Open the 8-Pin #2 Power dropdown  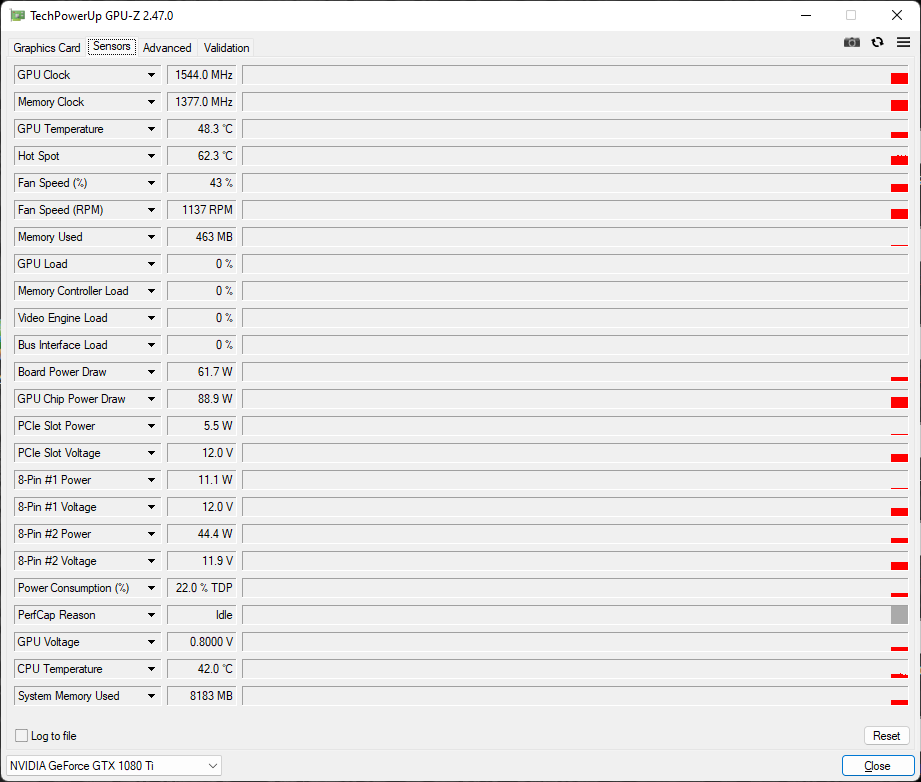coord(151,534)
